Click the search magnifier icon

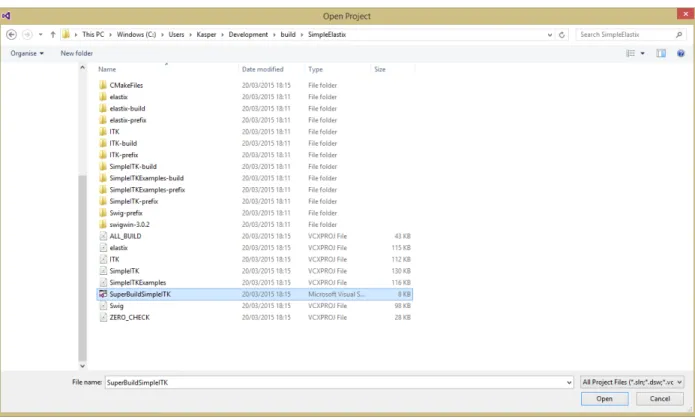click(x=679, y=35)
